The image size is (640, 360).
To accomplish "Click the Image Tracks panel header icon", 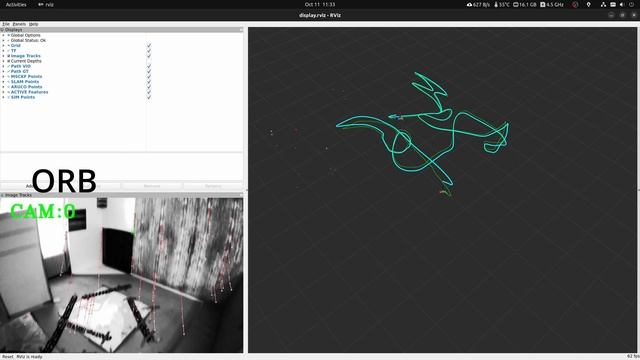I will coord(2,195).
